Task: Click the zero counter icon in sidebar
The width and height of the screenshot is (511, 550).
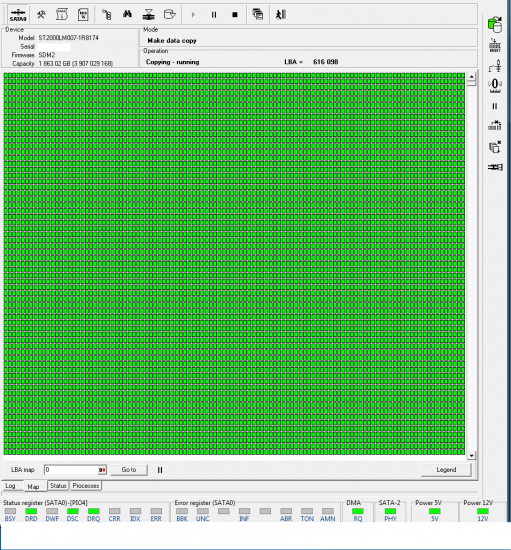Action: pos(495,85)
